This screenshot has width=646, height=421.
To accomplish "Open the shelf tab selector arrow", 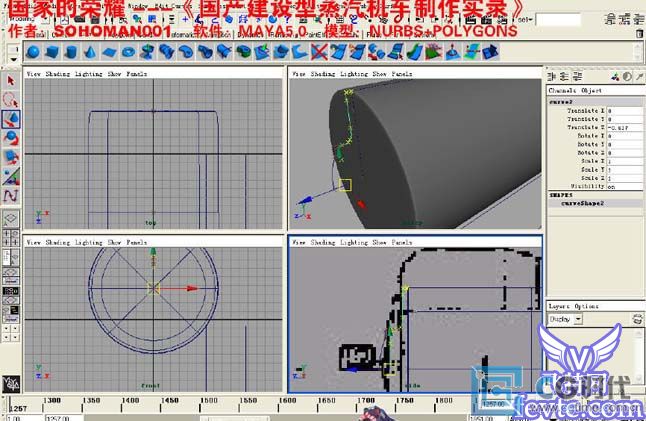I will coord(14,59).
